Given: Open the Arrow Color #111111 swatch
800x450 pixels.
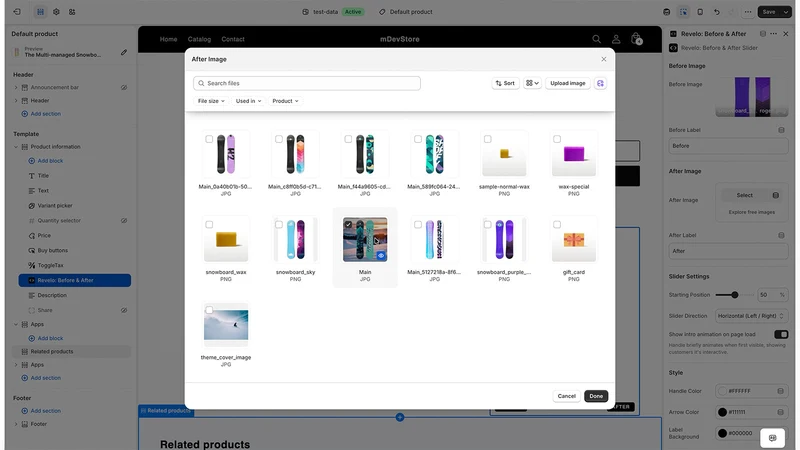Looking at the screenshot, I should click(722, 412).
